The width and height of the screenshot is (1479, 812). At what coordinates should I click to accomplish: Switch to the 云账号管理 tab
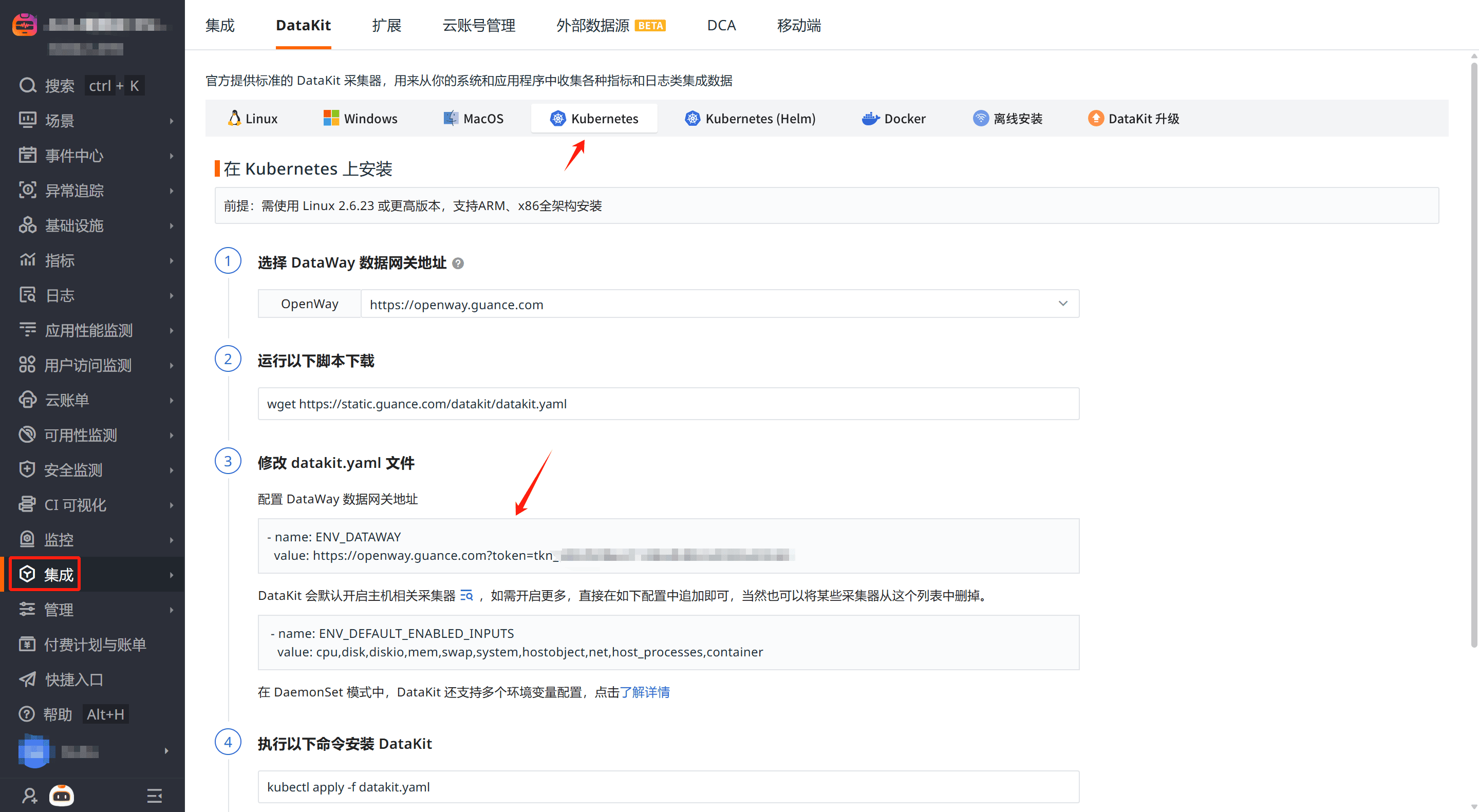(479, 25)
